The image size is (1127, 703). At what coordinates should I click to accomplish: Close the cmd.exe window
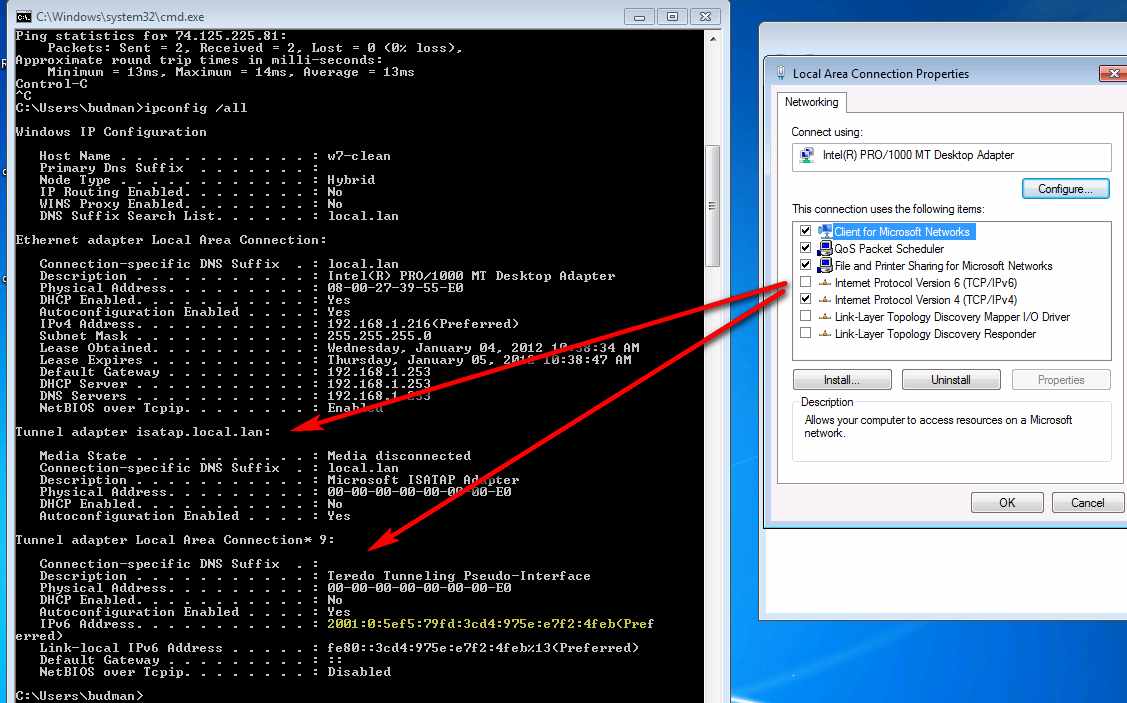(x=706, y=17)
